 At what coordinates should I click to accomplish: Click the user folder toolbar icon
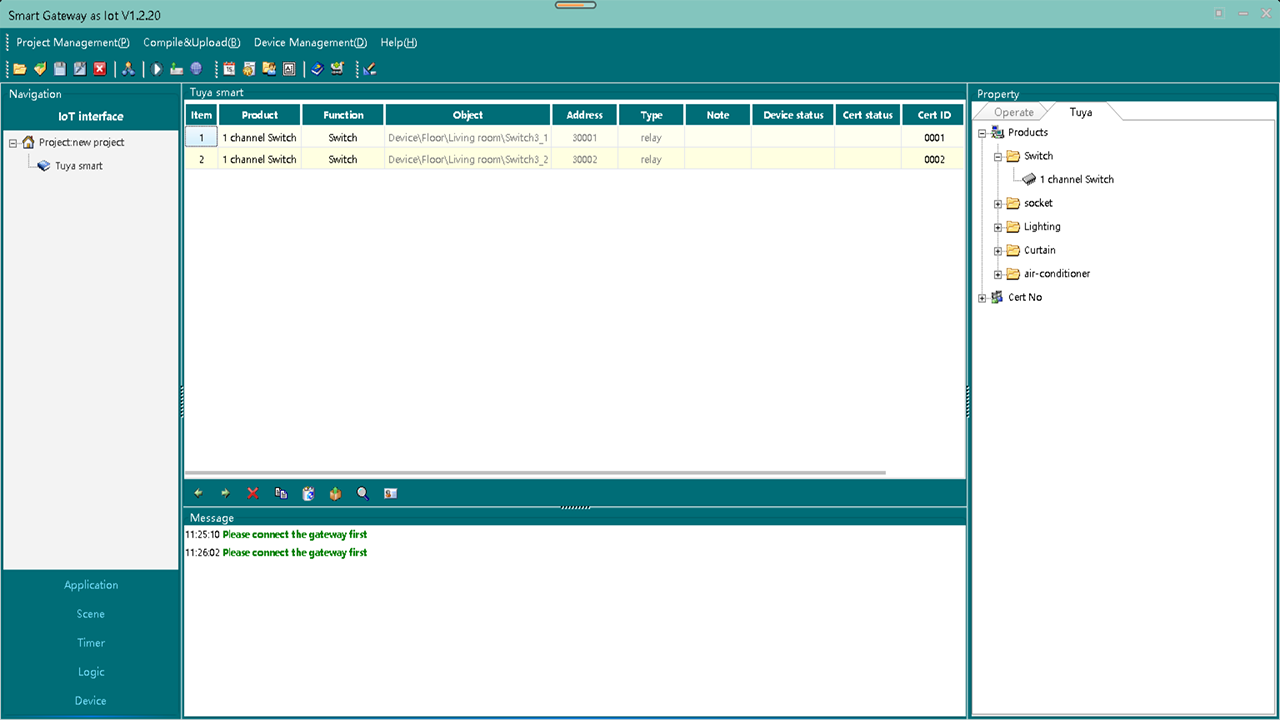(x=269, y=69)
